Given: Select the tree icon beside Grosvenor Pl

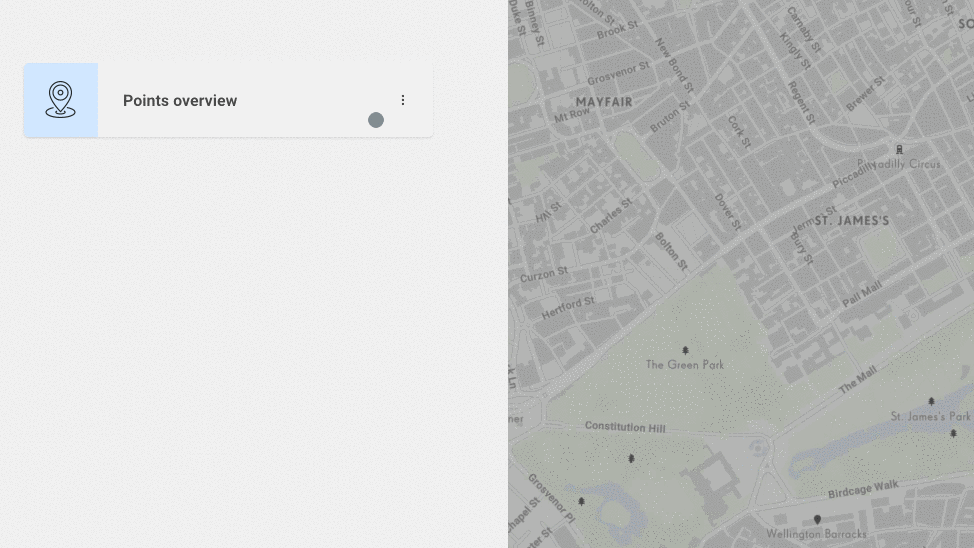Looking at the screenshot, I should (581, 501).
